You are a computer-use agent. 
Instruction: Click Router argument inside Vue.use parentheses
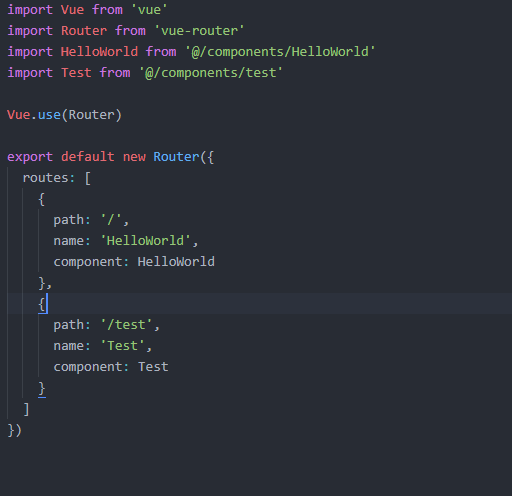point(92,115)
